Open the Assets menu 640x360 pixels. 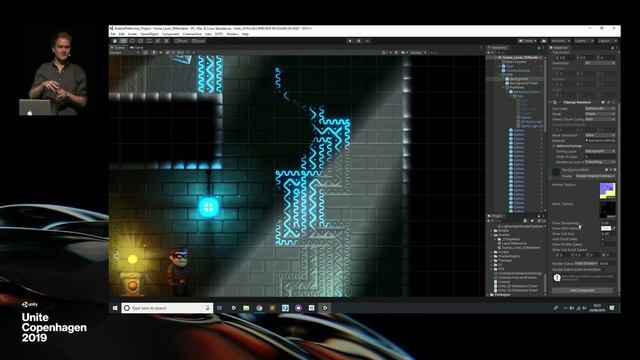point(132,34)
